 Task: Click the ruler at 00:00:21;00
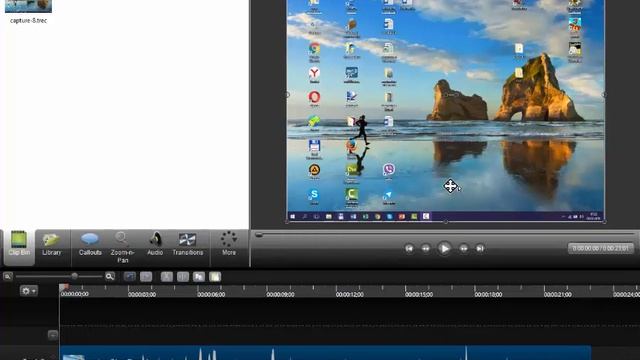[558, 294]
